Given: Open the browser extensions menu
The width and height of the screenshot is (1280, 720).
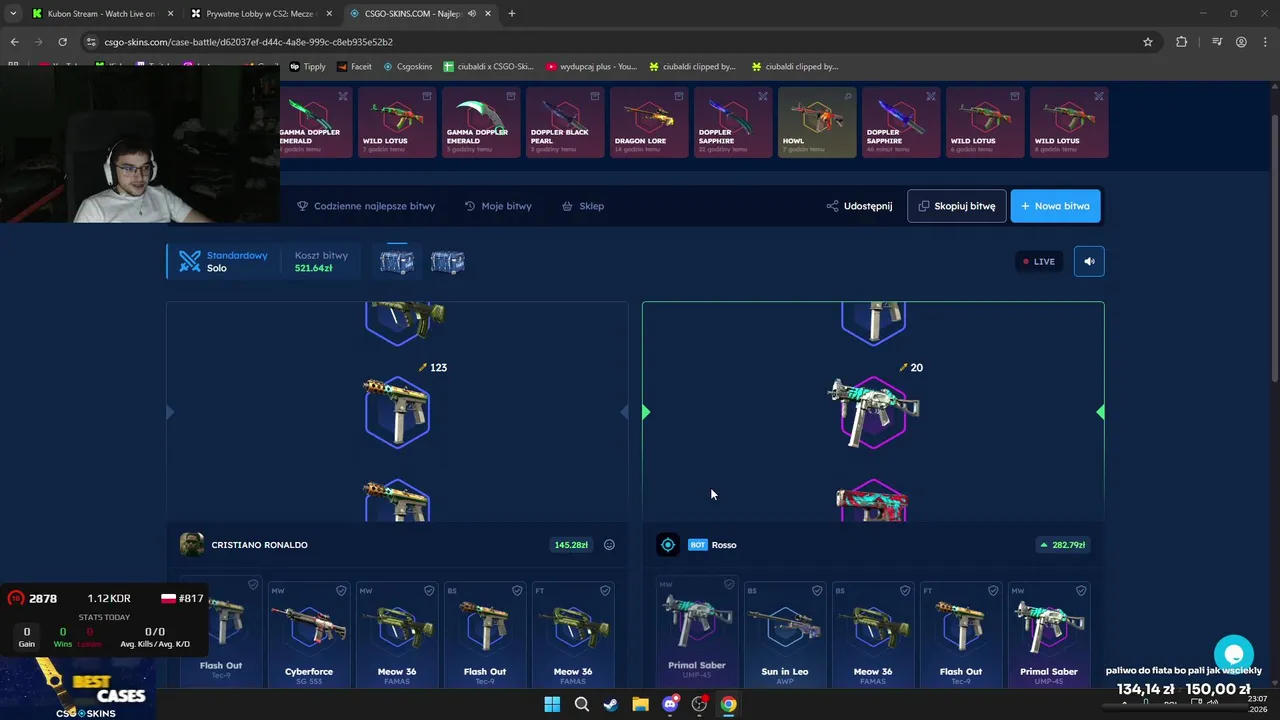Looking at the screenshot, I should pos(1181,42).
